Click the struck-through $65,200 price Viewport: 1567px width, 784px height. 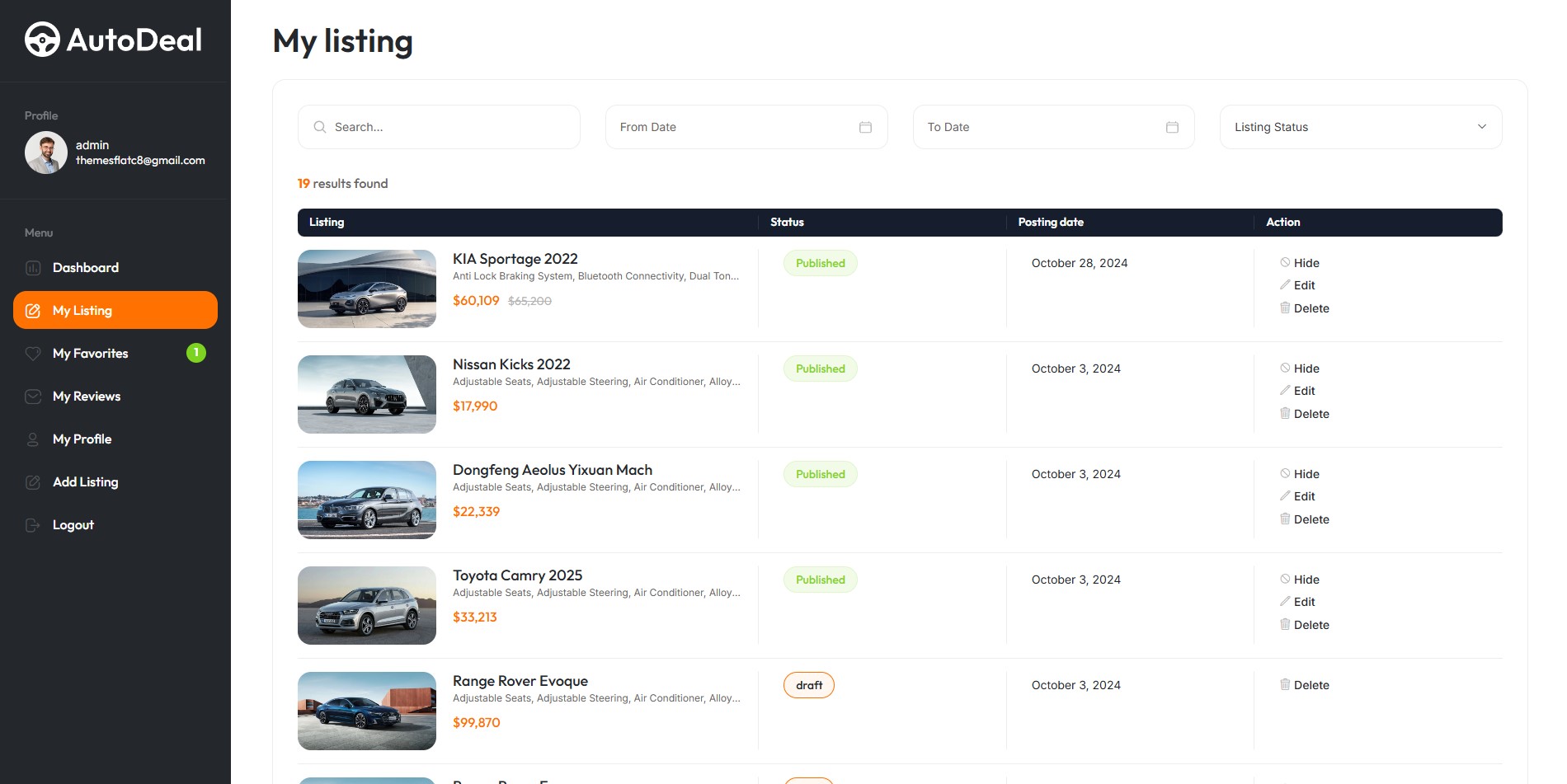(529, 302)
